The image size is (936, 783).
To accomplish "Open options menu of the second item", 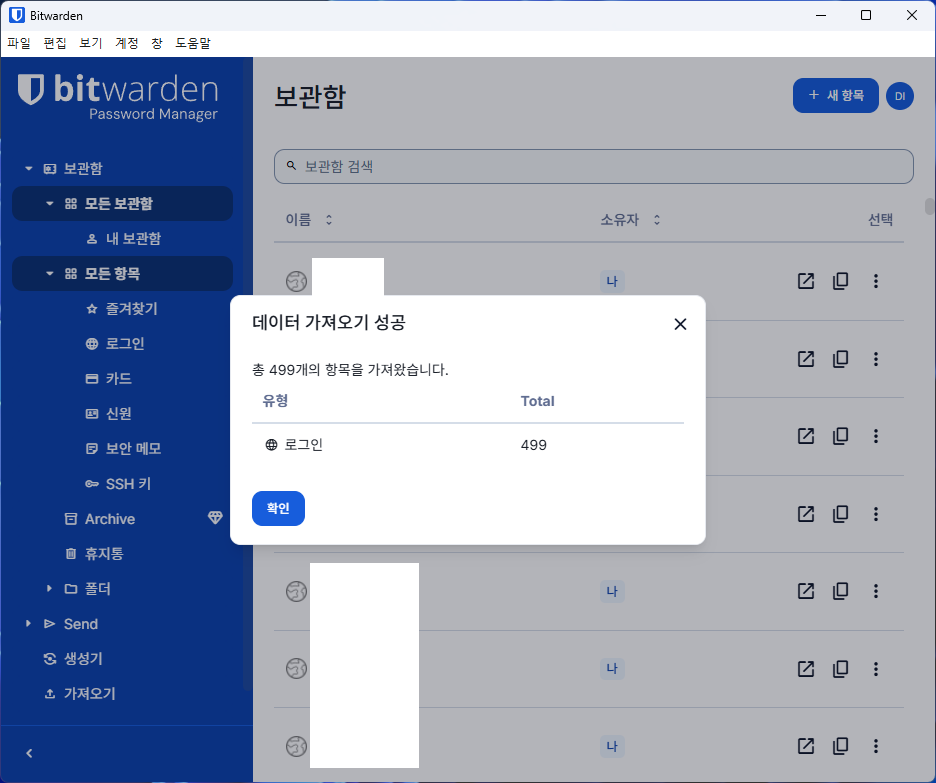I will click(876, 359).
